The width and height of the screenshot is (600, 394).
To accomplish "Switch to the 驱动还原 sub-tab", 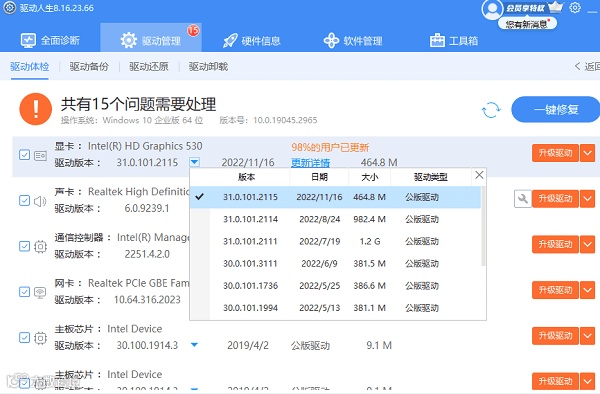I will pos(149,67).
